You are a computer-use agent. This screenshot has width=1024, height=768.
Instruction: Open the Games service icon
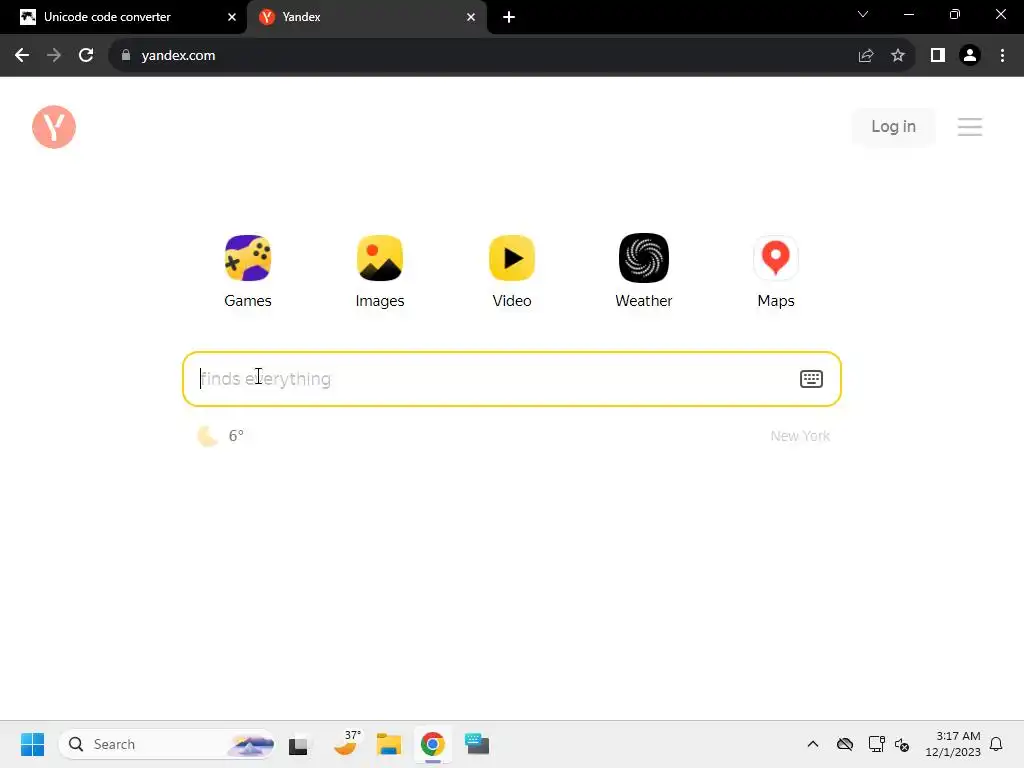pyautogui.click(x=248, y=258)
